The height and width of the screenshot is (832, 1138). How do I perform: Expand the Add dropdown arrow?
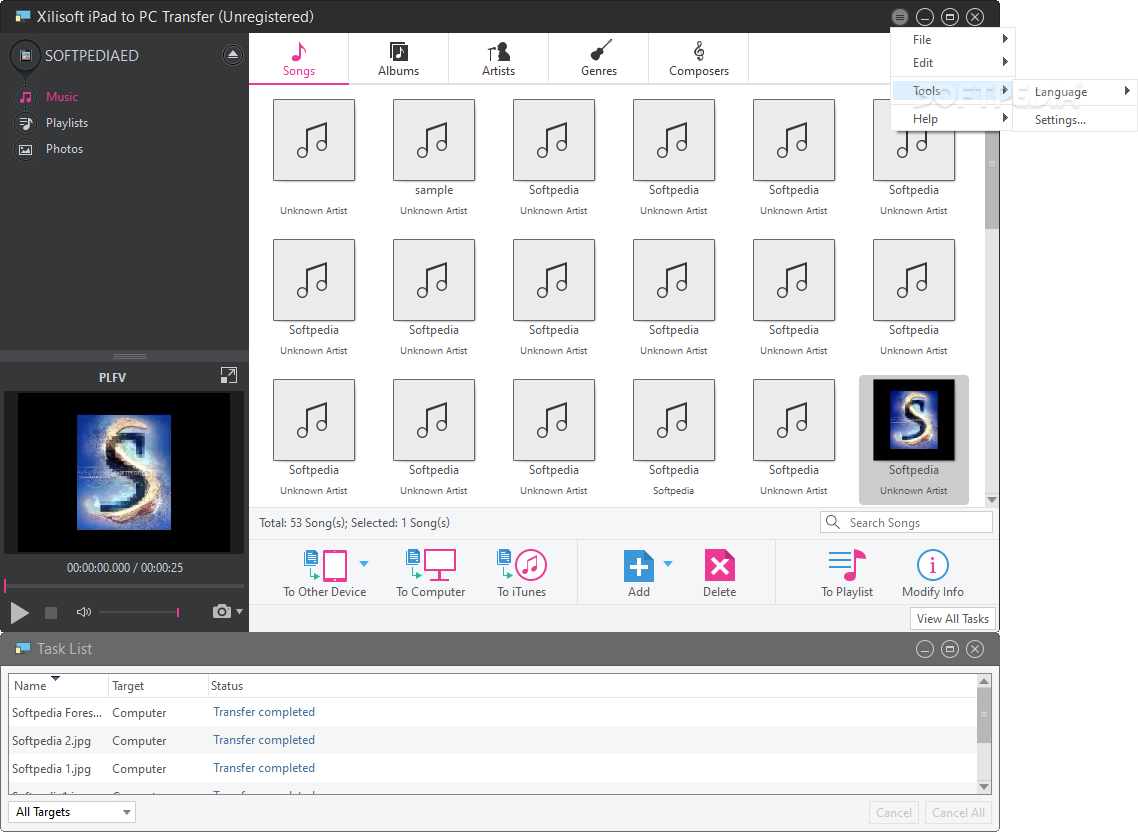tap(668, 563)
